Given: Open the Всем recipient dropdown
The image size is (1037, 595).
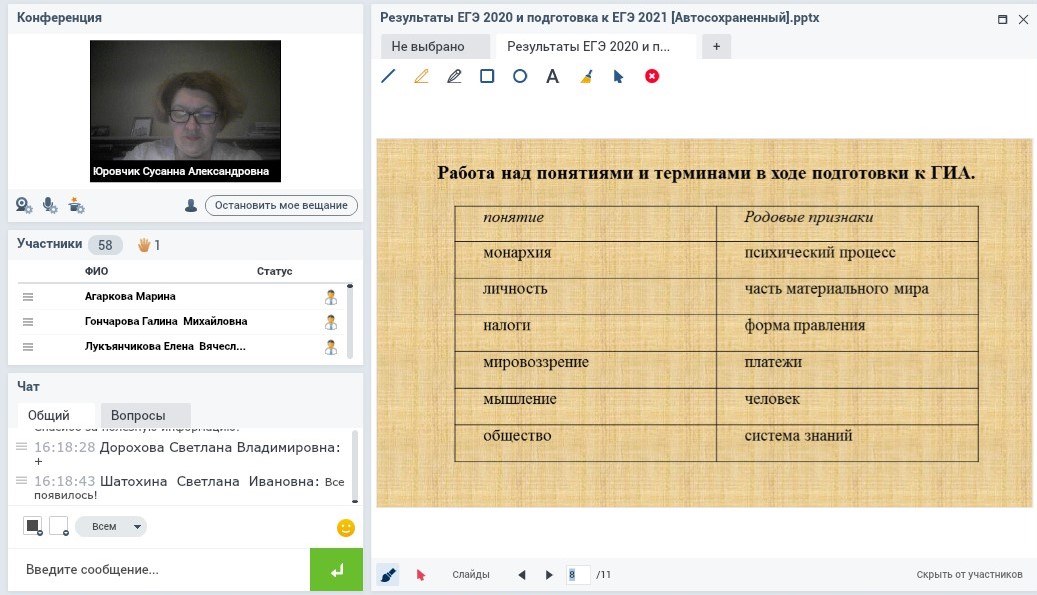Looking at the screenshot, I should (x=111, y=526).
